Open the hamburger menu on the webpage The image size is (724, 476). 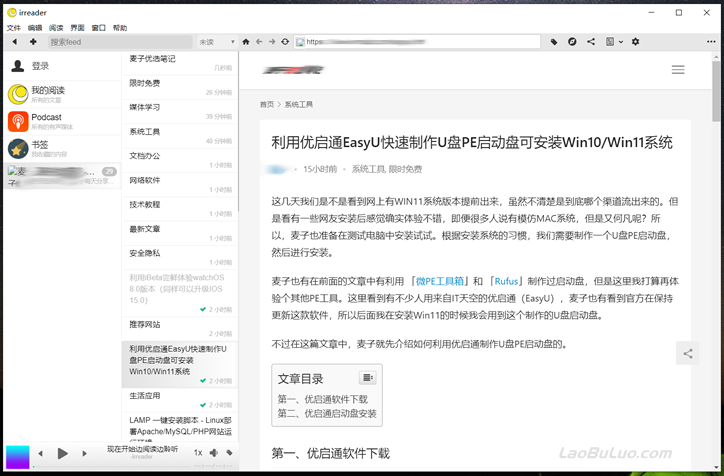point(678,70)
